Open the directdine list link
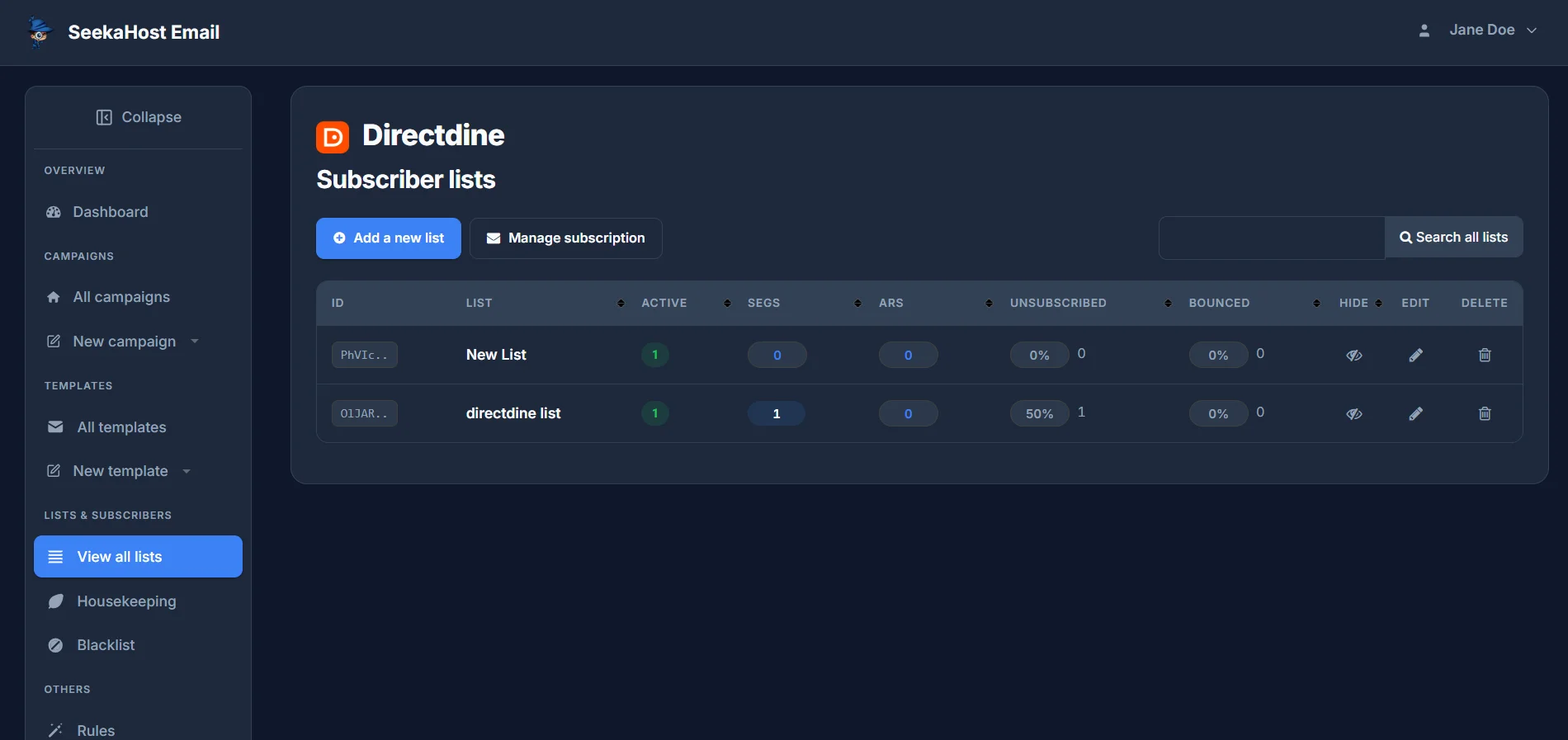1568x740 pixels. click(x=513, y=413)
